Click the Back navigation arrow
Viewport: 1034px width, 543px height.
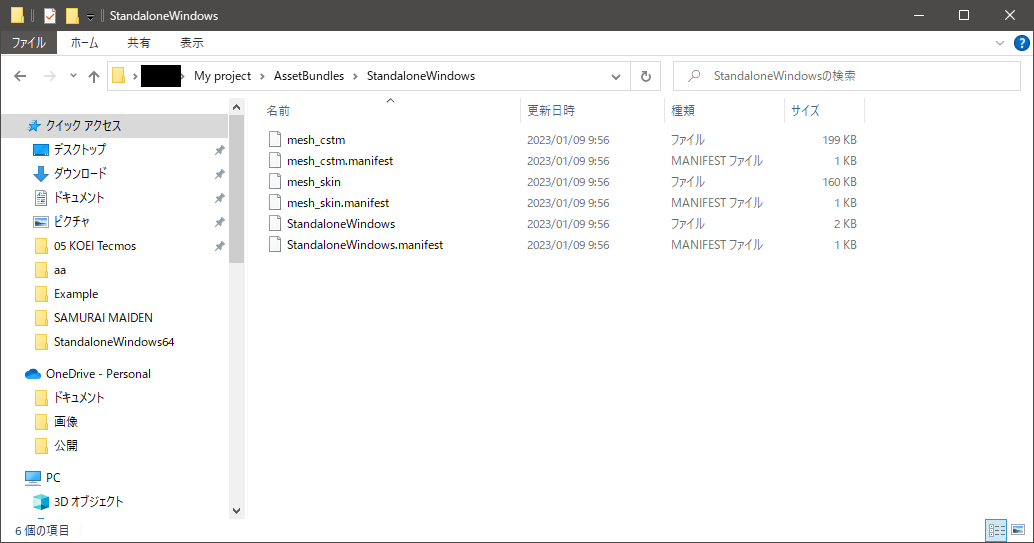coord(20,77)
